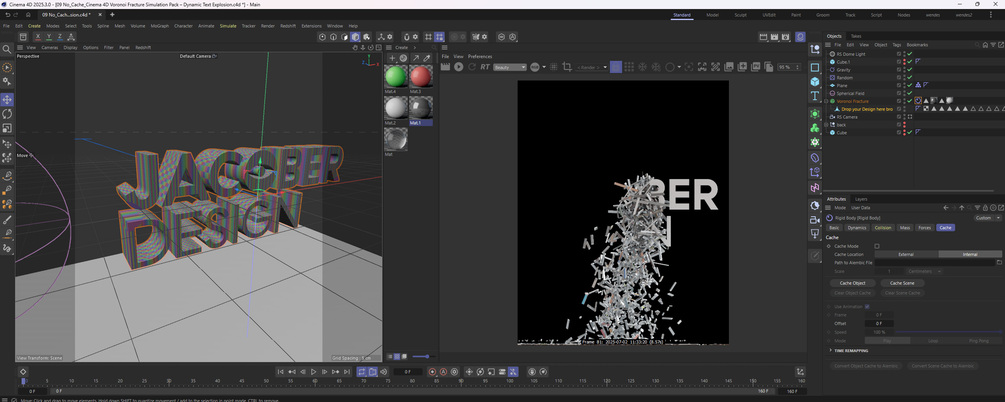This screenshot has height=402, width=1005.
Task: Set cache location to External
Action: click(906, 255)
